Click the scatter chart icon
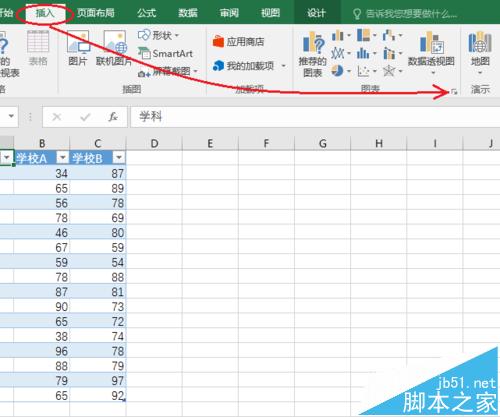 pos(363,71)
